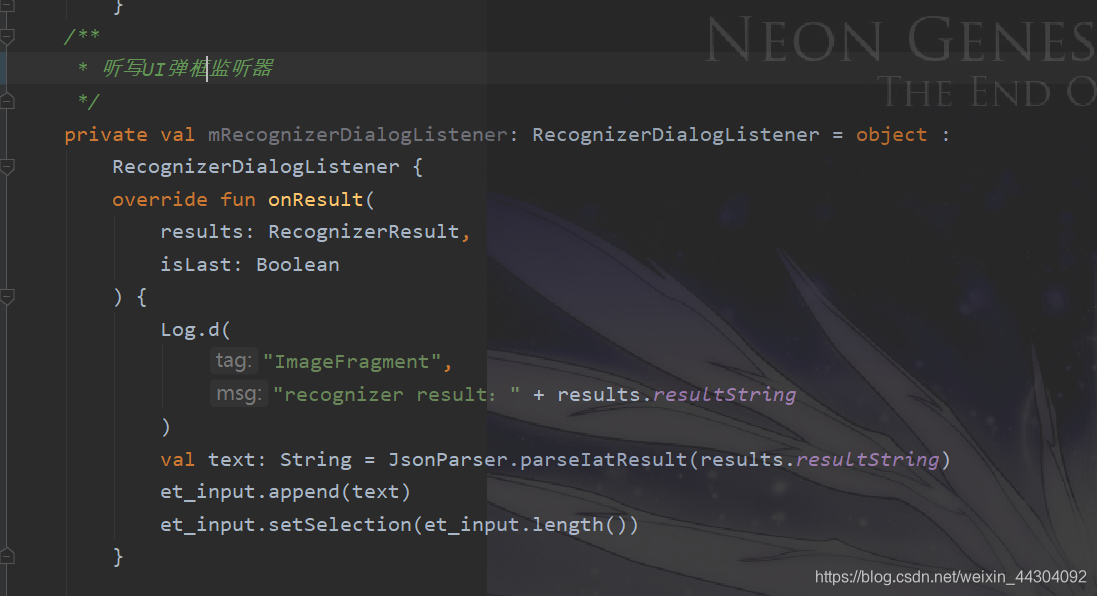1097x596 pixels.
Task: Collapse the onResult body at the ) { line
Action: click(7, 297)
